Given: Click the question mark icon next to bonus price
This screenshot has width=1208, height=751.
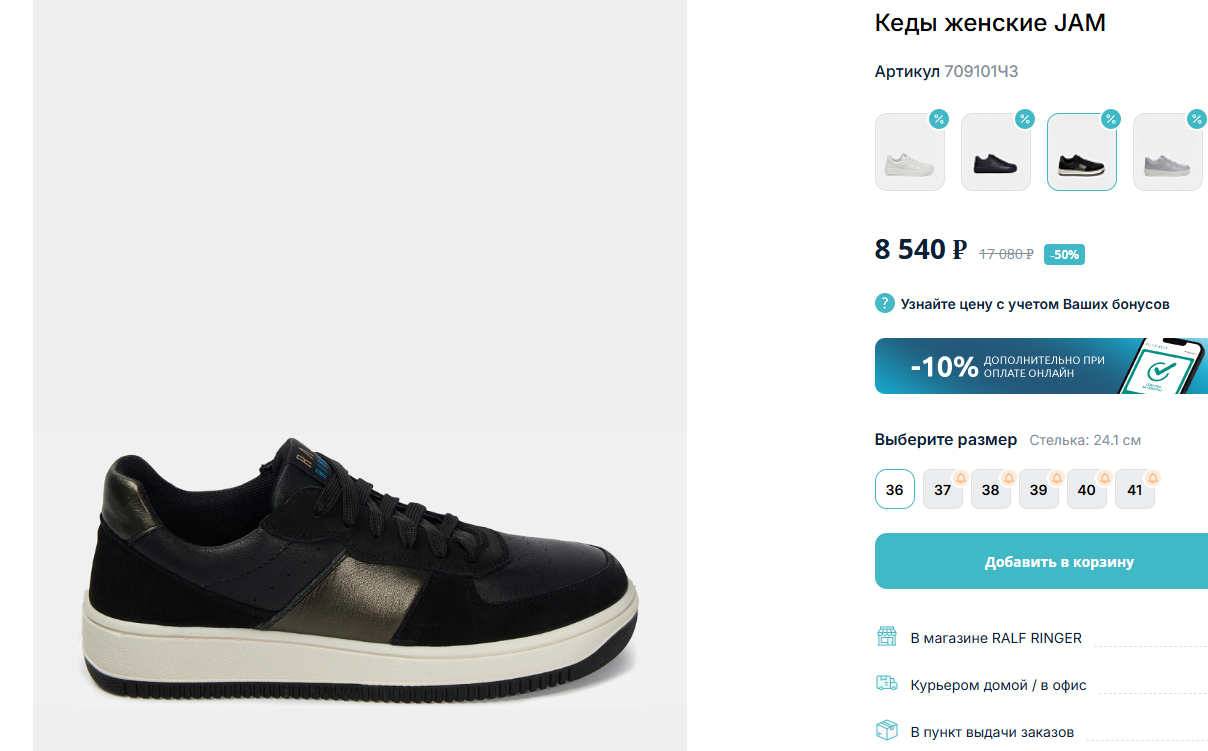Looking at the screenshot, I should point(885,303).
